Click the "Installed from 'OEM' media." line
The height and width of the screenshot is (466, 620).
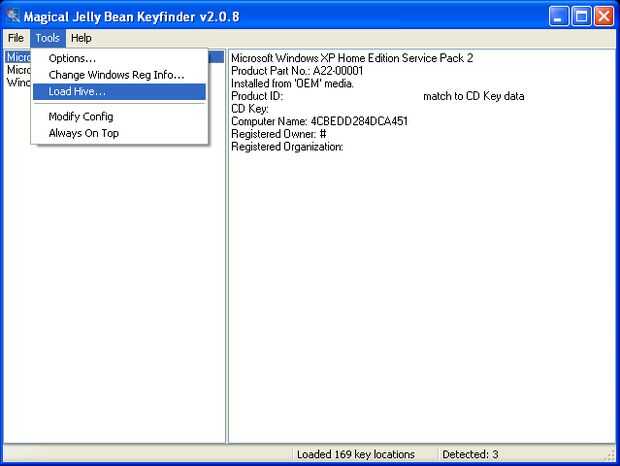tap(292, 83)
